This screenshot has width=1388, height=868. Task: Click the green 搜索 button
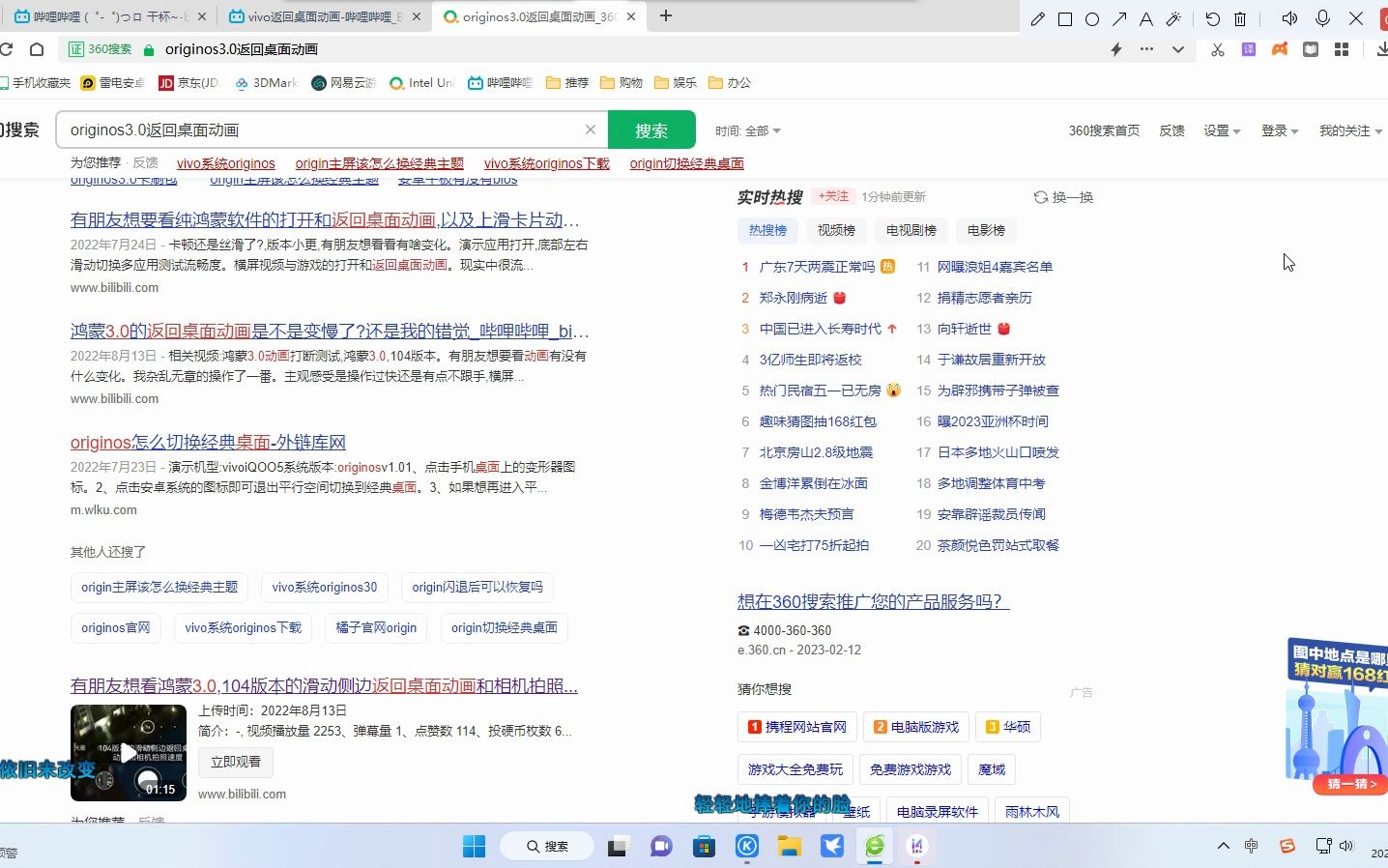[x=651, y=129]
